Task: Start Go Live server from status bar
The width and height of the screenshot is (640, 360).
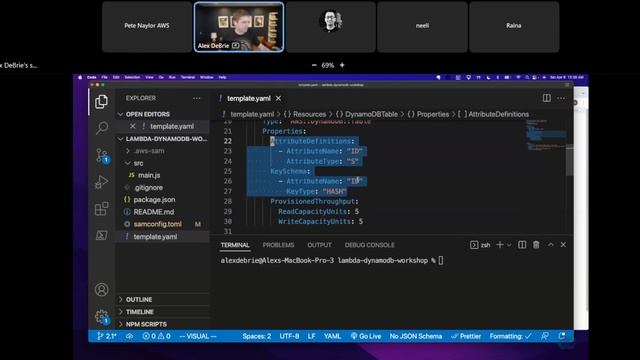Action: pyautogui.click(x=366, y=336)
